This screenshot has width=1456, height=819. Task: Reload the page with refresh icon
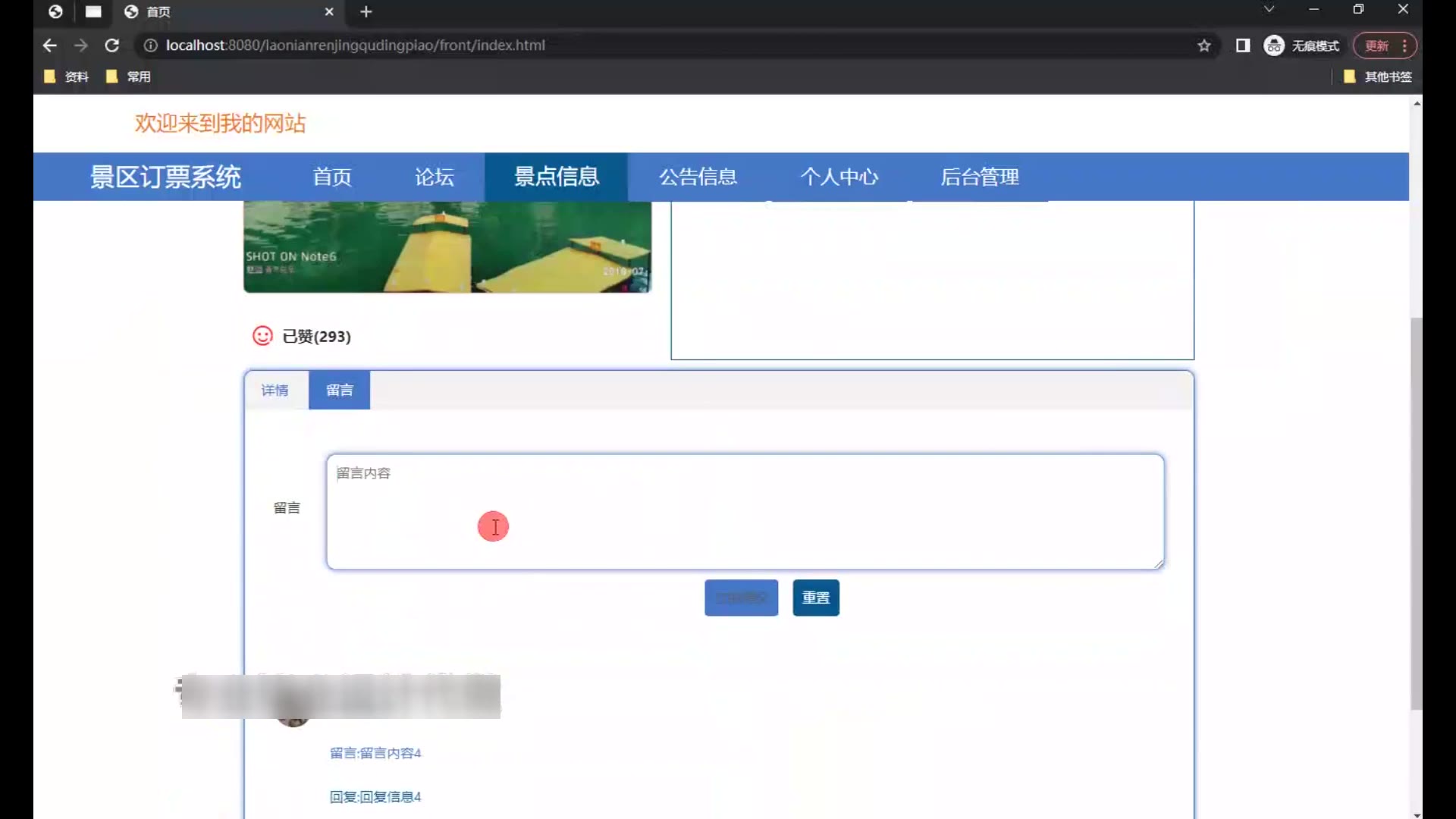pos(112,45)
